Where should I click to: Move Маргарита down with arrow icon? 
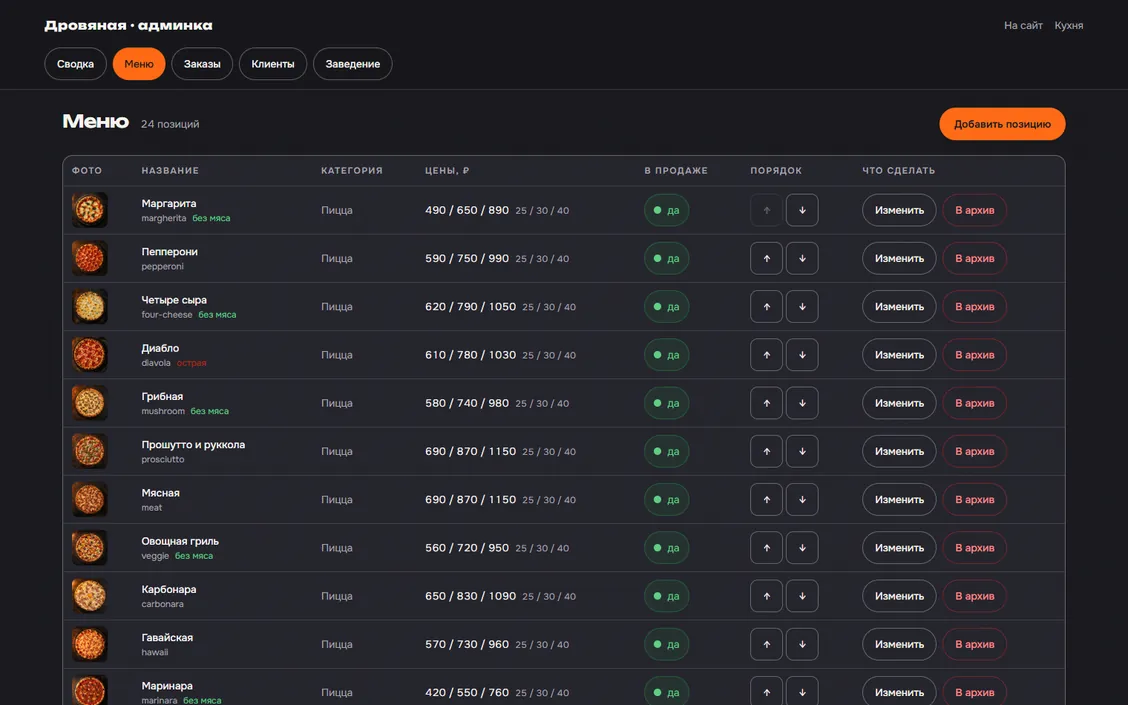802,210
